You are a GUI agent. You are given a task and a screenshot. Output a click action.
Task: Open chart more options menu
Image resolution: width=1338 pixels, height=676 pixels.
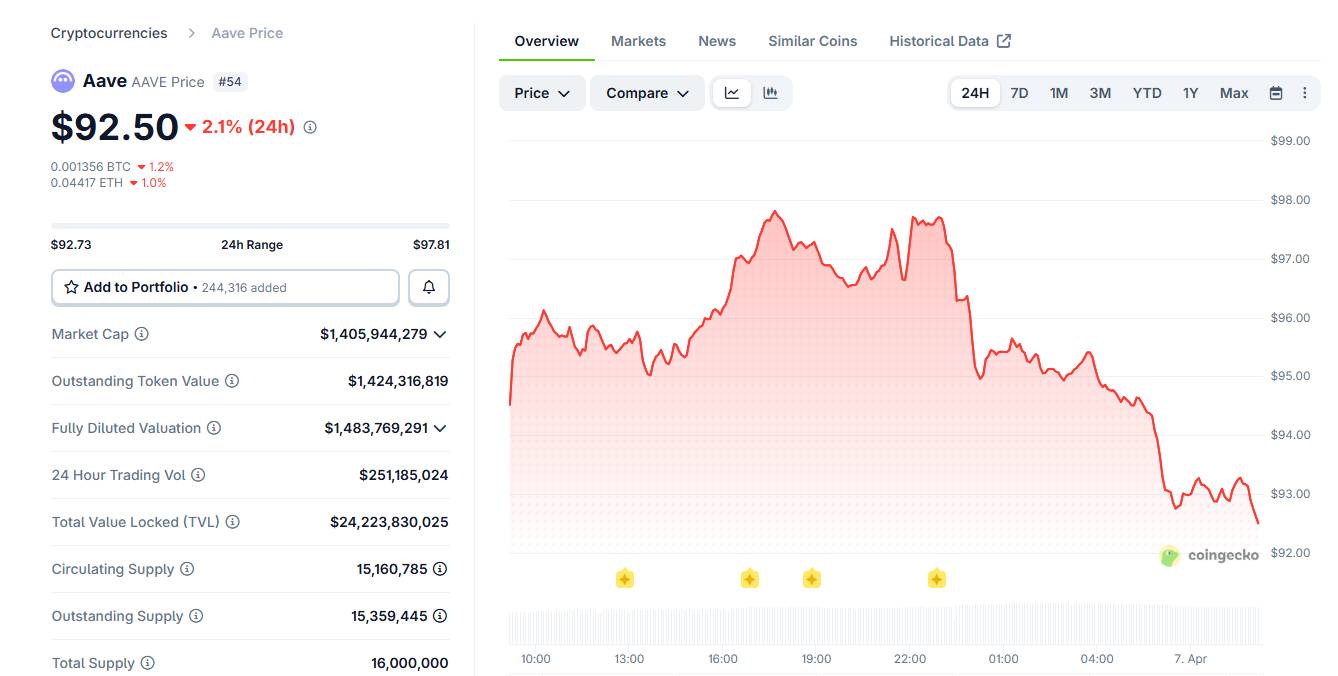[x=1304, y=93]
